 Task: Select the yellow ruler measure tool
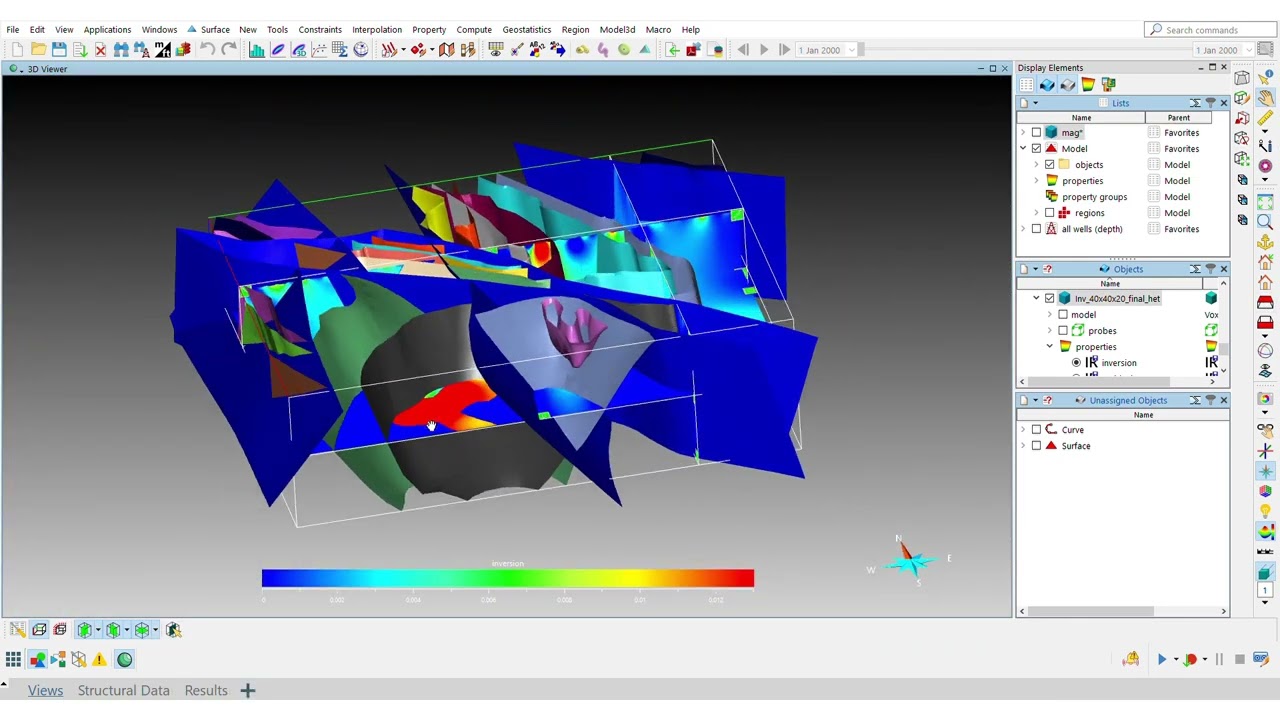click(x=1265, y=120)
